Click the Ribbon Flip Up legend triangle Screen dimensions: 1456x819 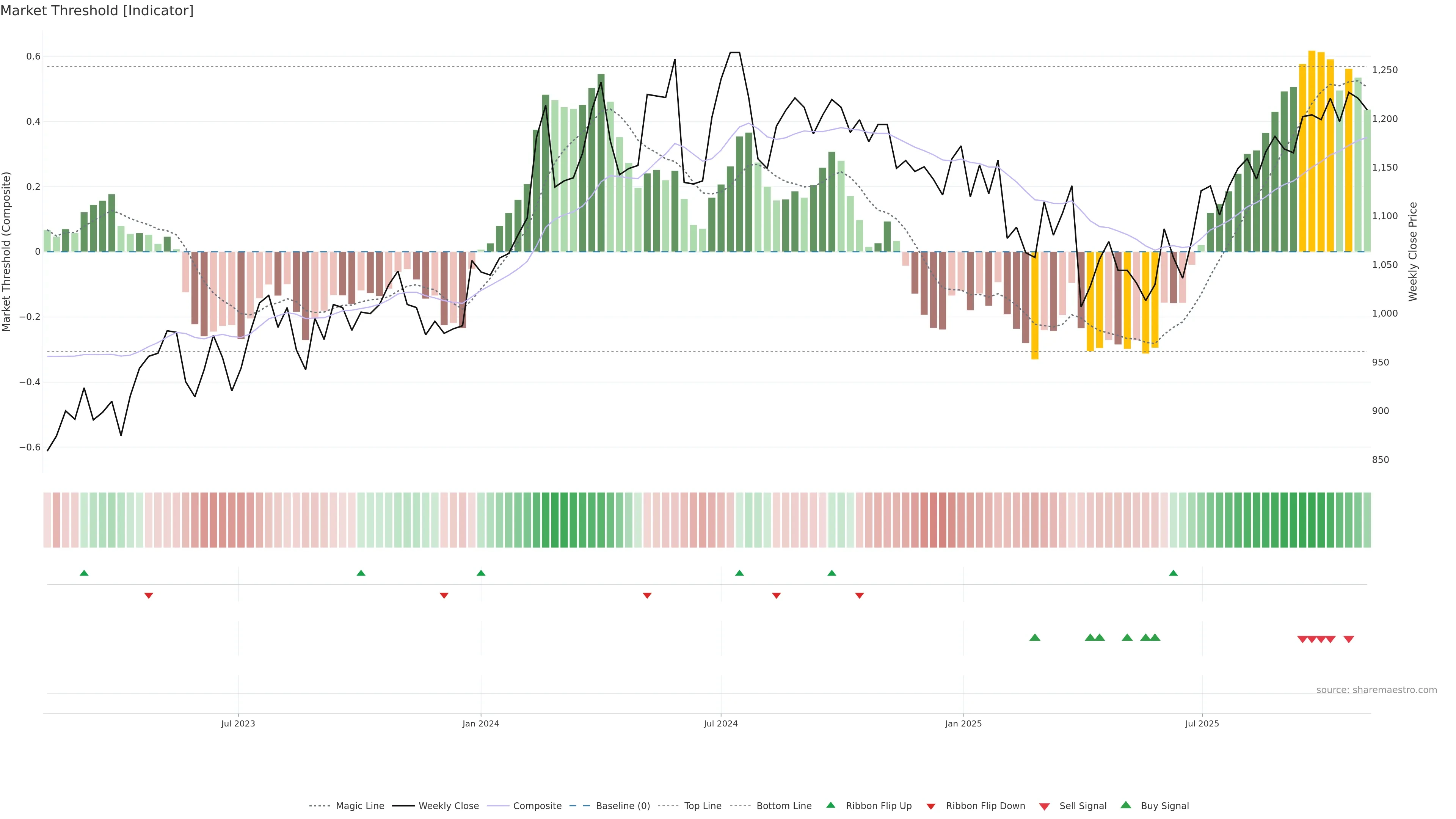coord(830,805)
